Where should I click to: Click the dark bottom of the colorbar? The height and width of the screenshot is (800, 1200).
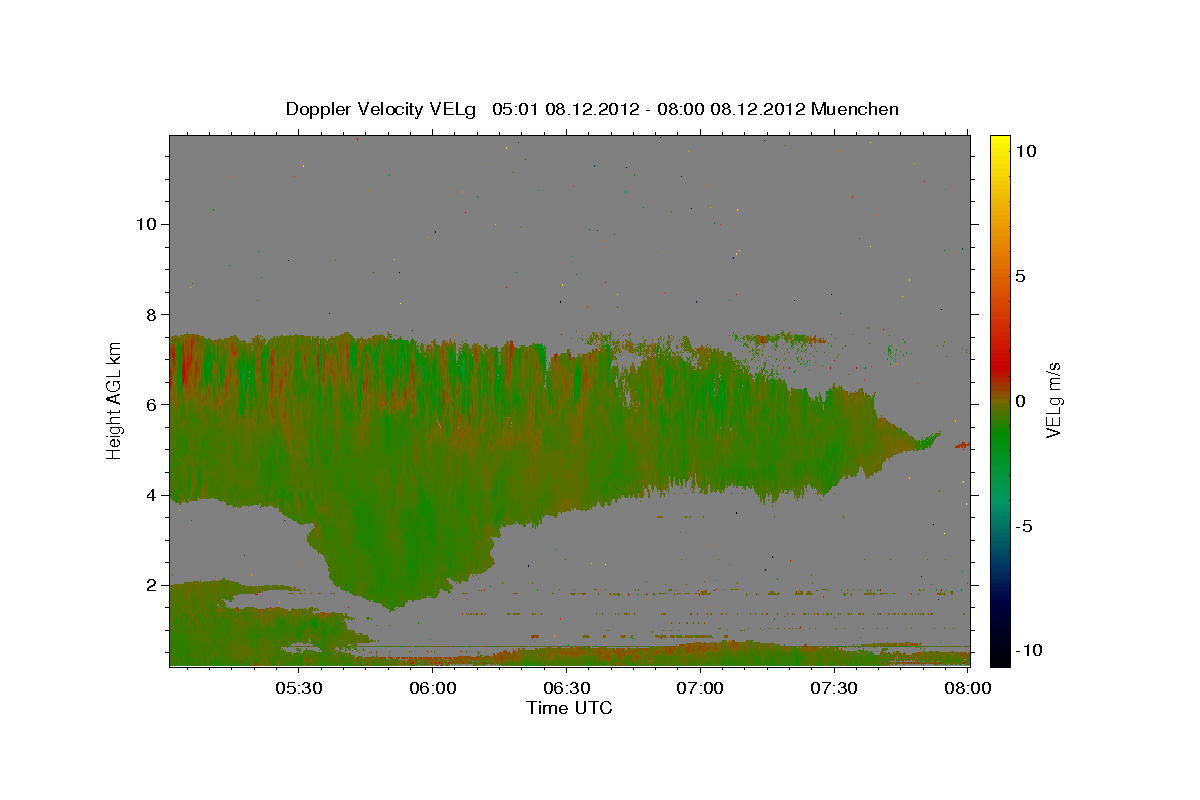1000,650
